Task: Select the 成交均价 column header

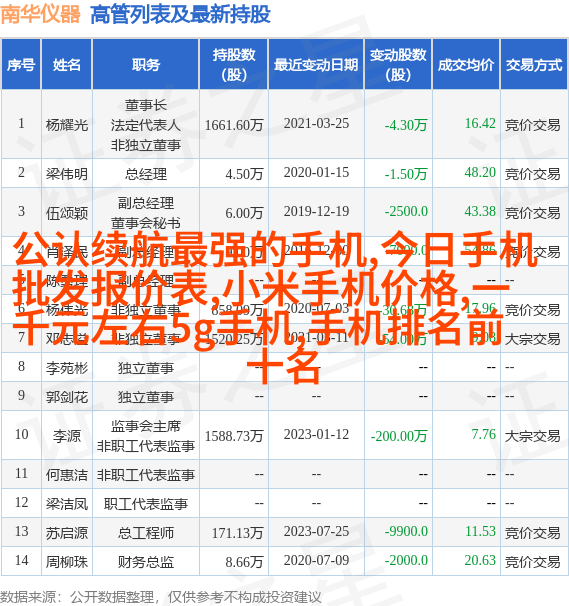Action: coord(466,65)
